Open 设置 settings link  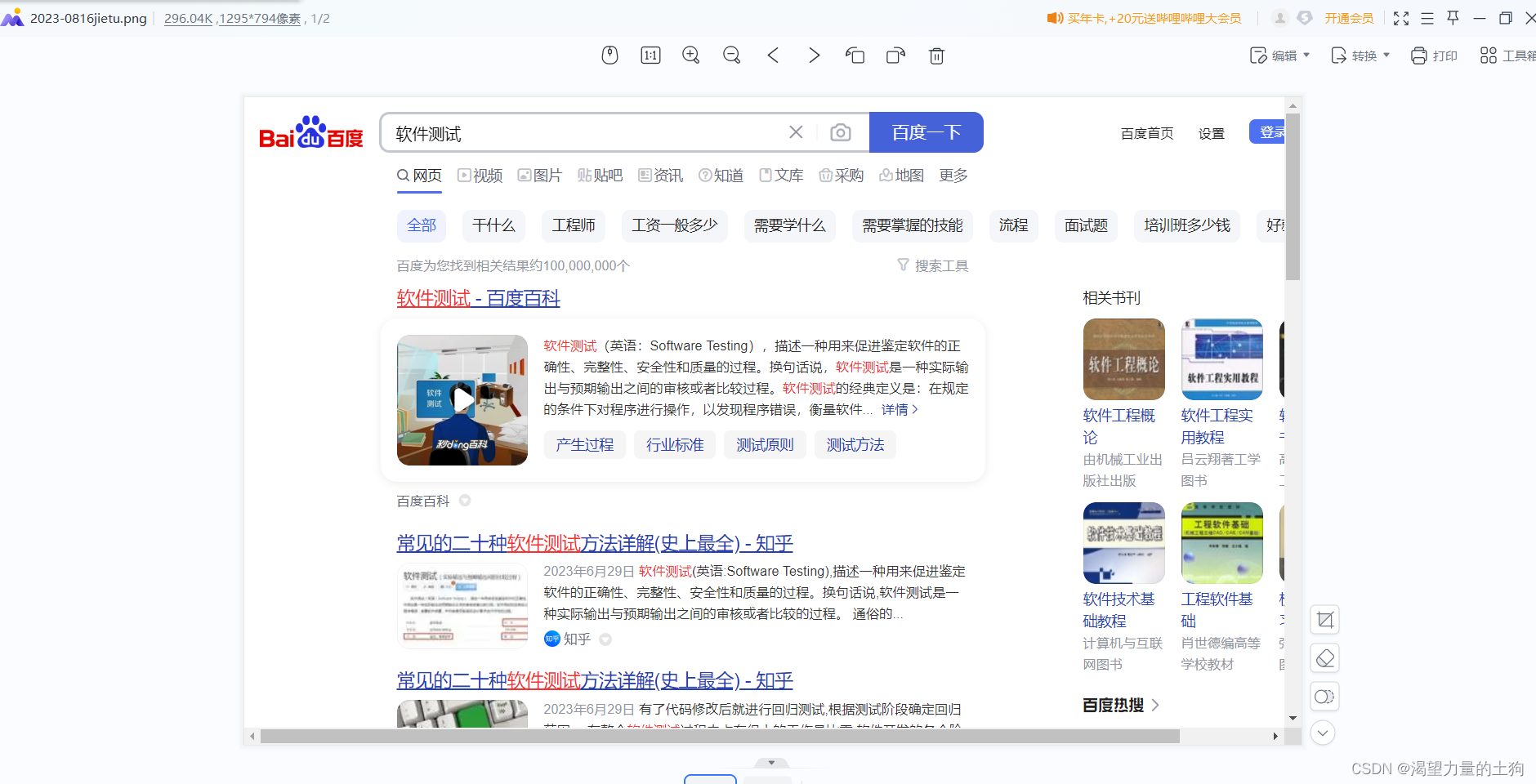tap(1212, 133)
